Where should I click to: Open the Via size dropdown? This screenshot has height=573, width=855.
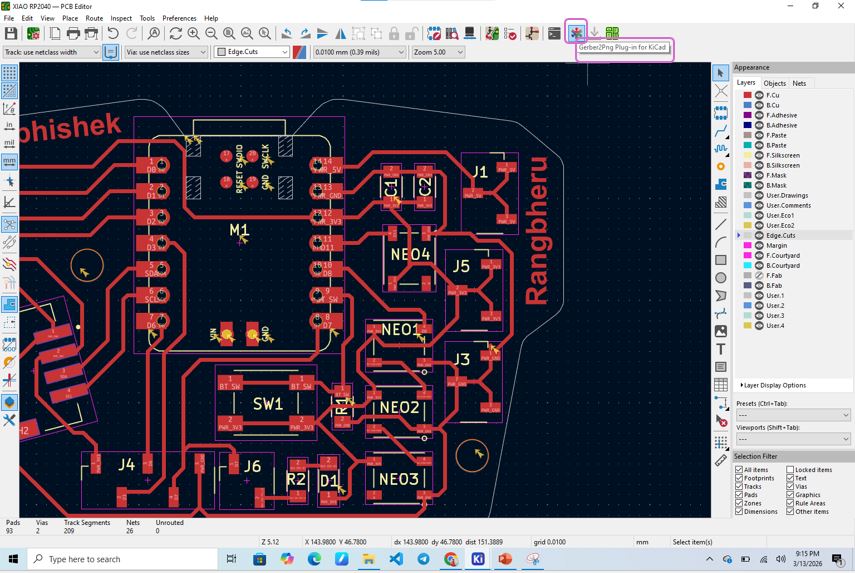[166, 52]
